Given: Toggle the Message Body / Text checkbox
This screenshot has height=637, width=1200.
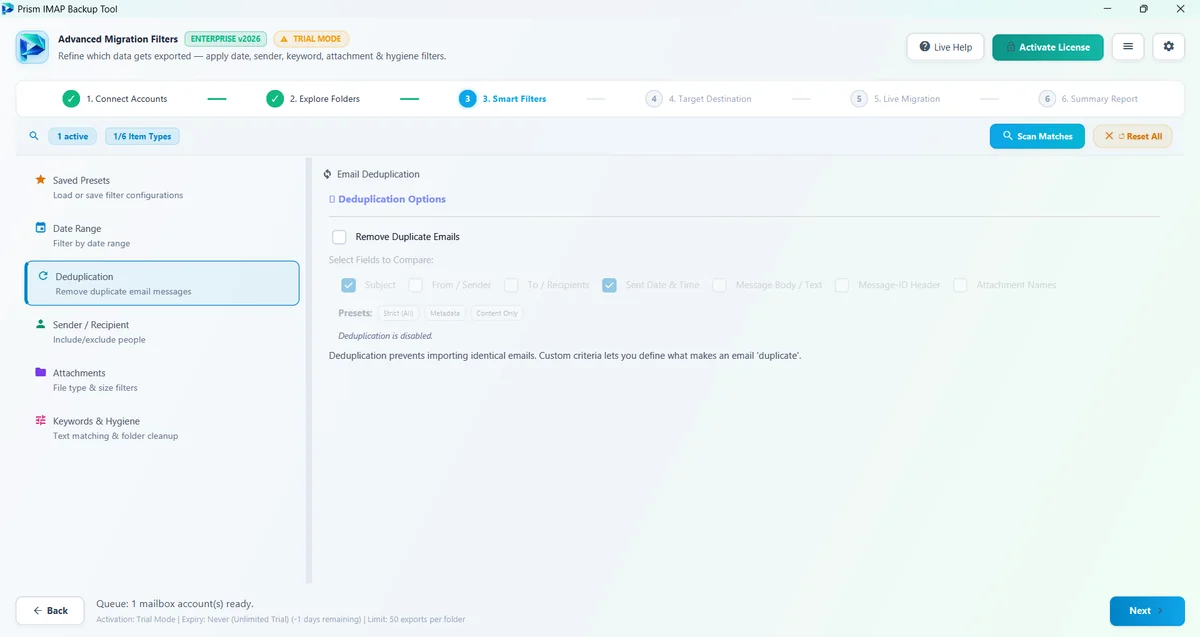Looking at the screenshot, I should pos(720,285).
